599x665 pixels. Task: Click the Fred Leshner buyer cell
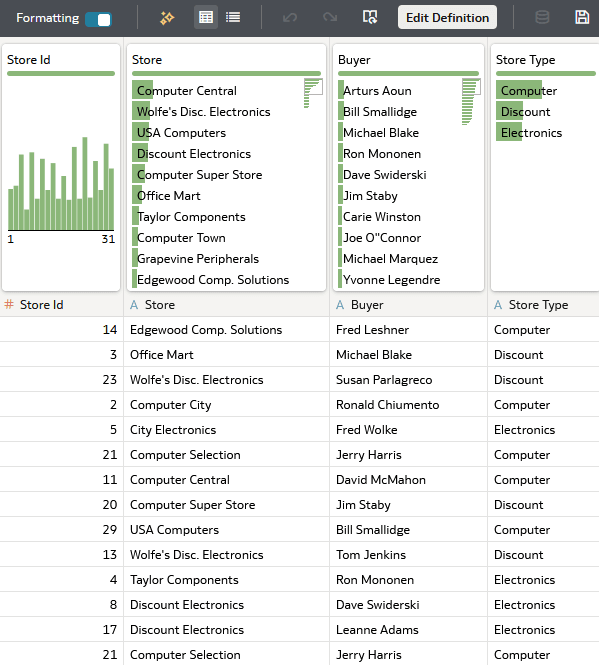point(409,330)
